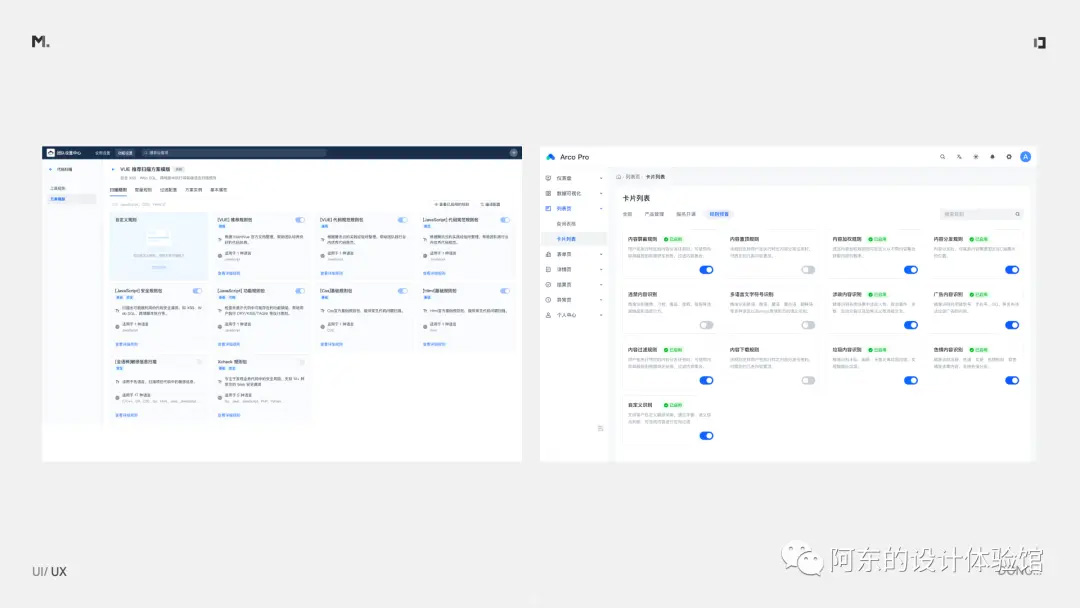Open the language switcher in Arco Pro header

coord(959,157)
